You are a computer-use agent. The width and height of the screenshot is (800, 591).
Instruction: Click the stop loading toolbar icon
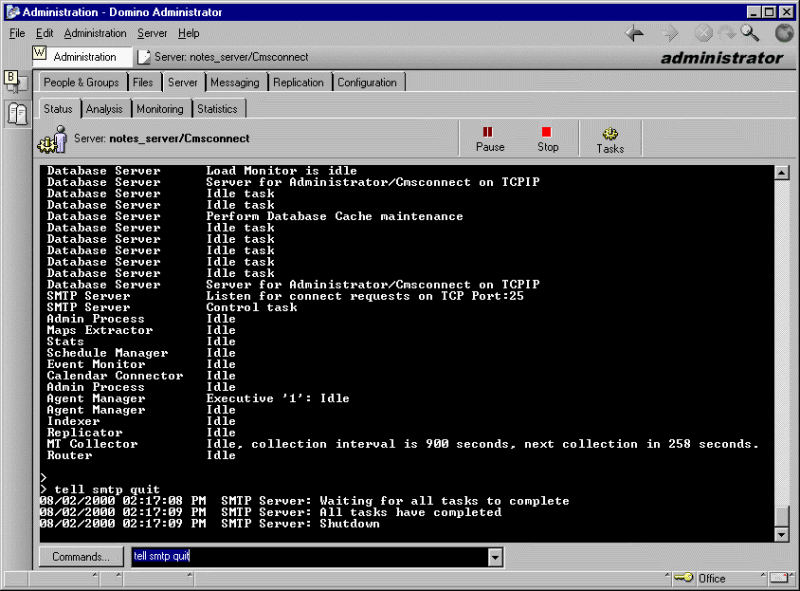[704, 34]
